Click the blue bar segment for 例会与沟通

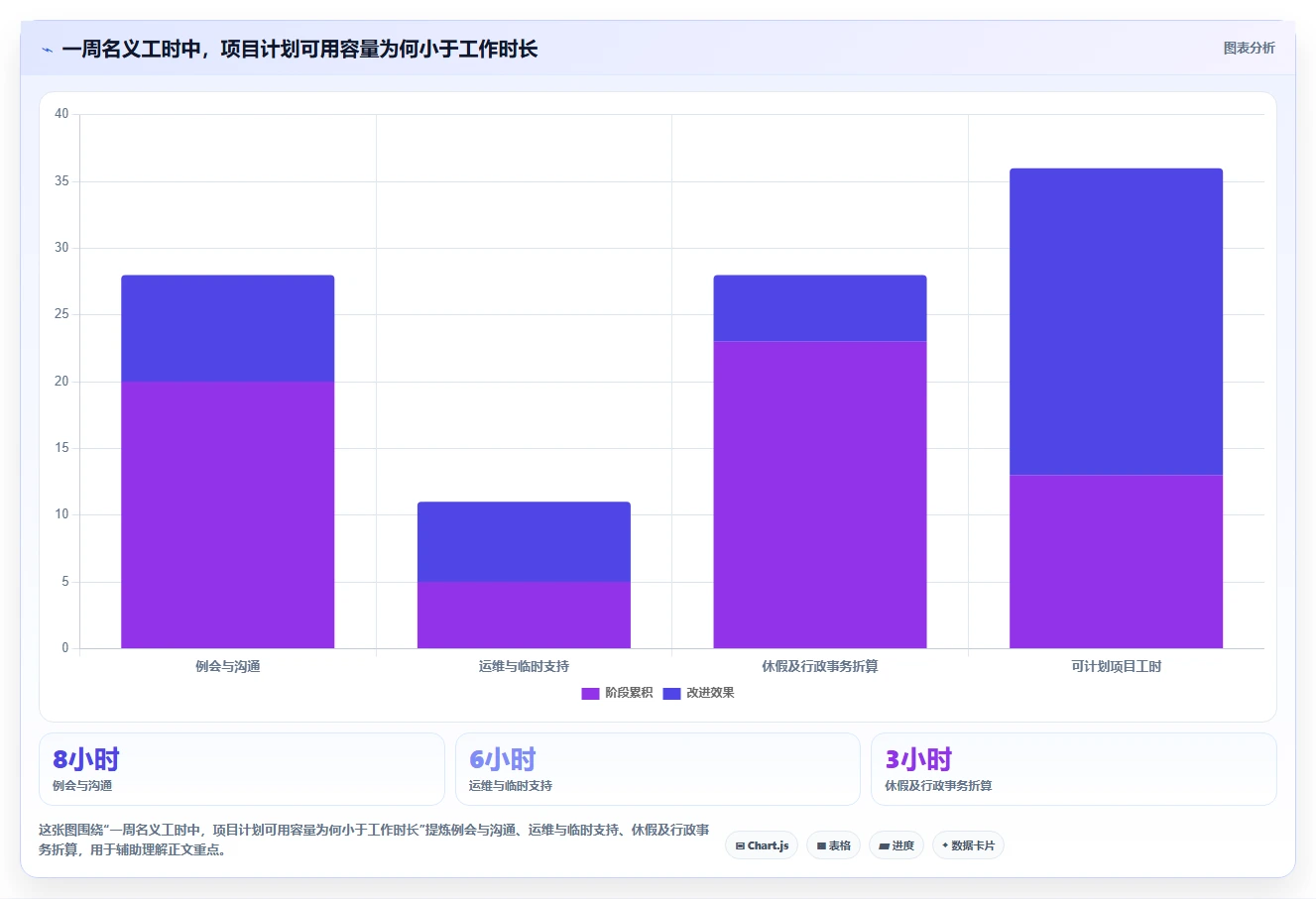tap(228, 328)
